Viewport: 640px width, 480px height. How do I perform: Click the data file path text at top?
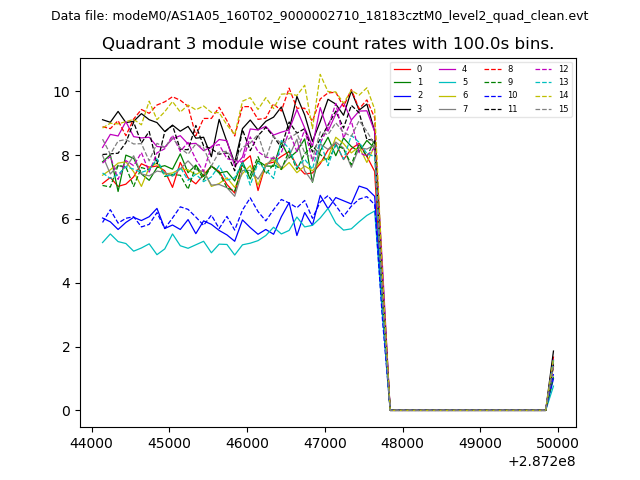coord(319,16)
